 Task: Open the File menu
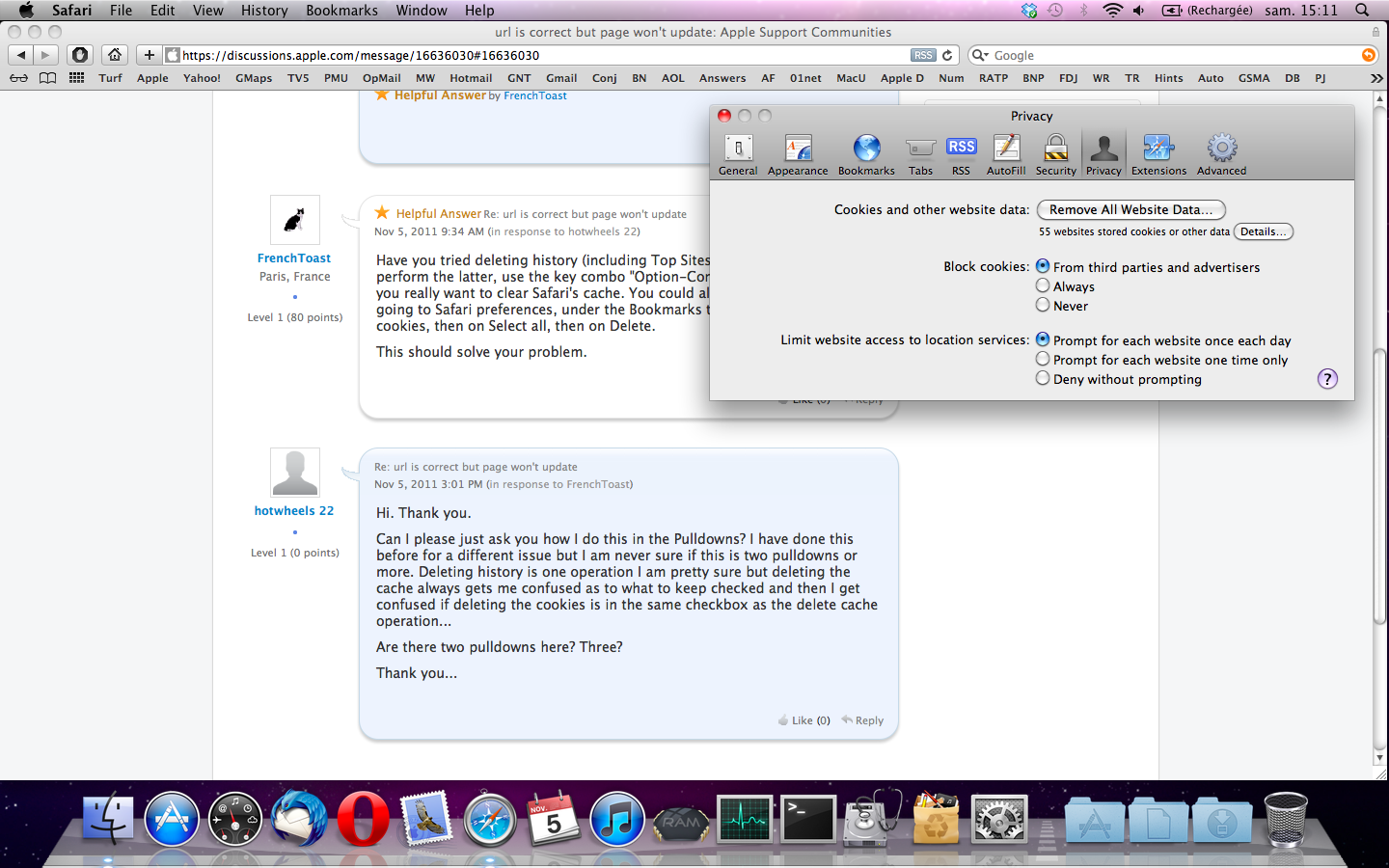click(x=121, y=11)
